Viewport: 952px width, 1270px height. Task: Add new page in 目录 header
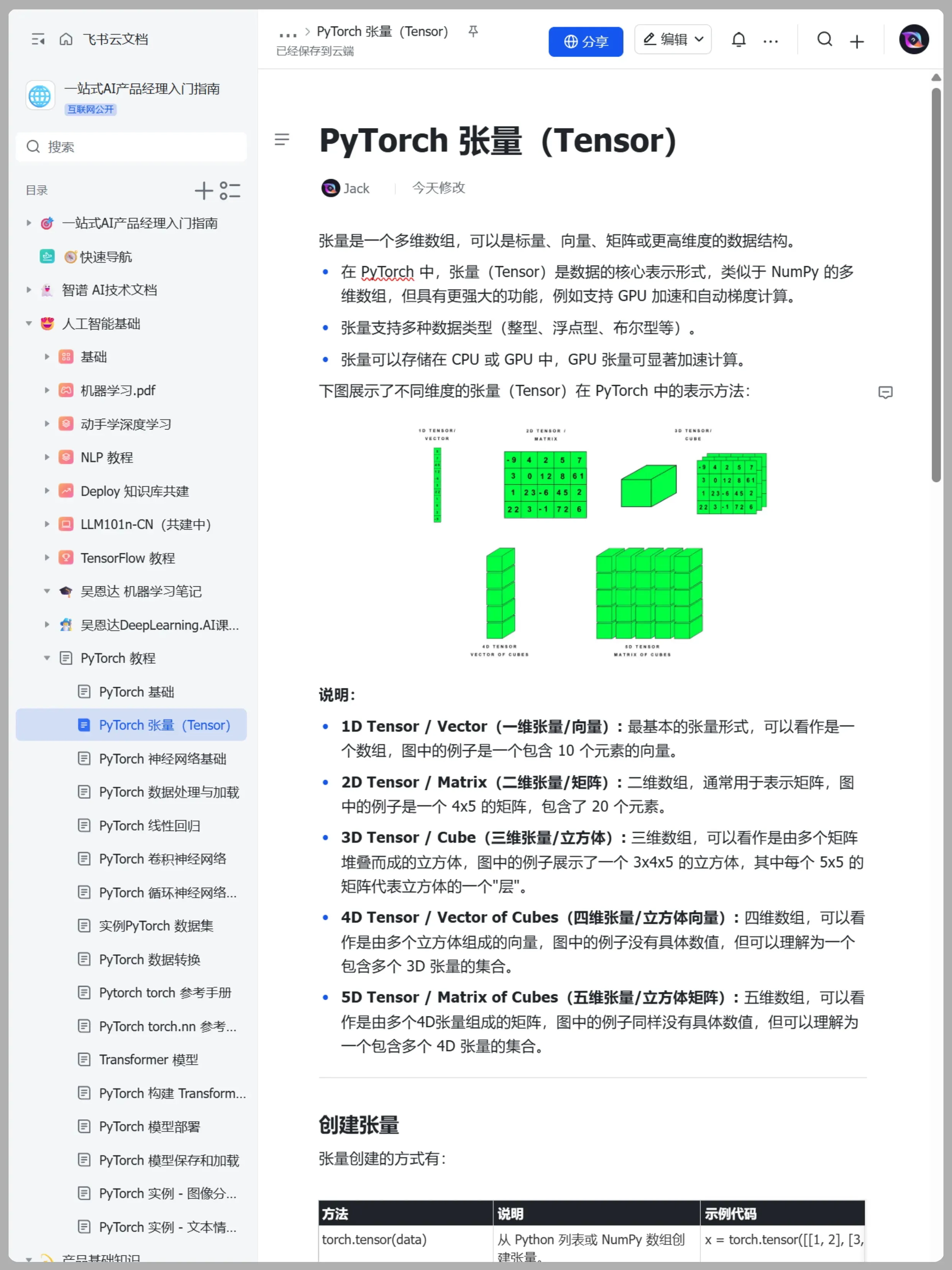[x=204, y=191]
